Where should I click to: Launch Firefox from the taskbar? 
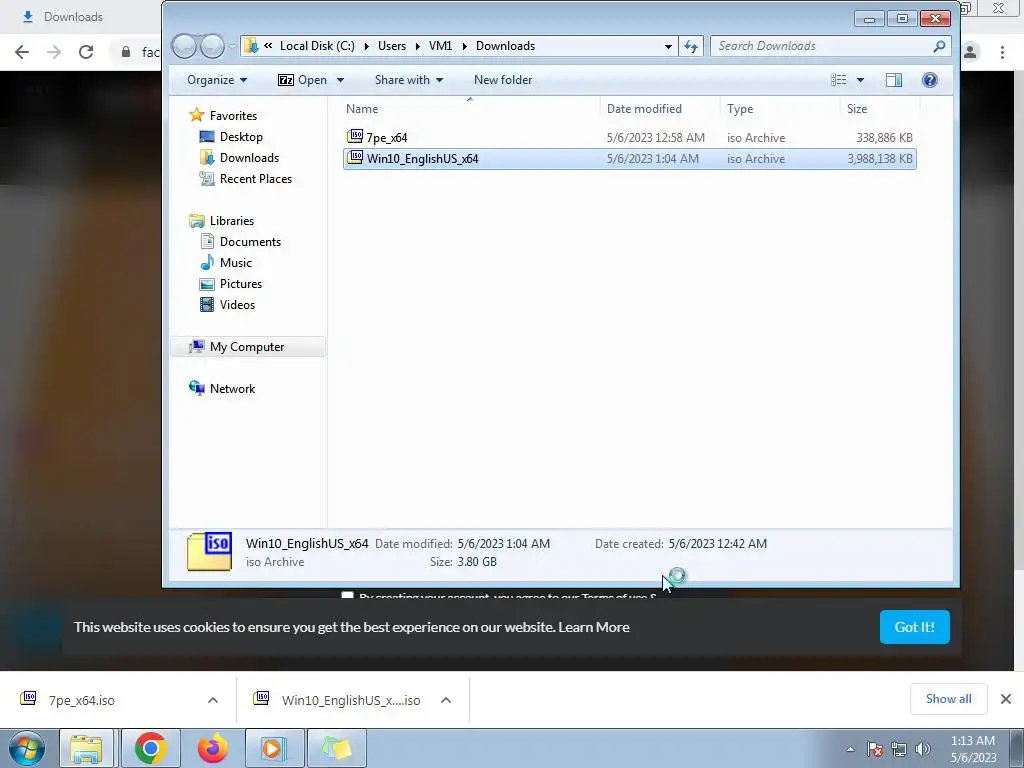click(212, 748)
